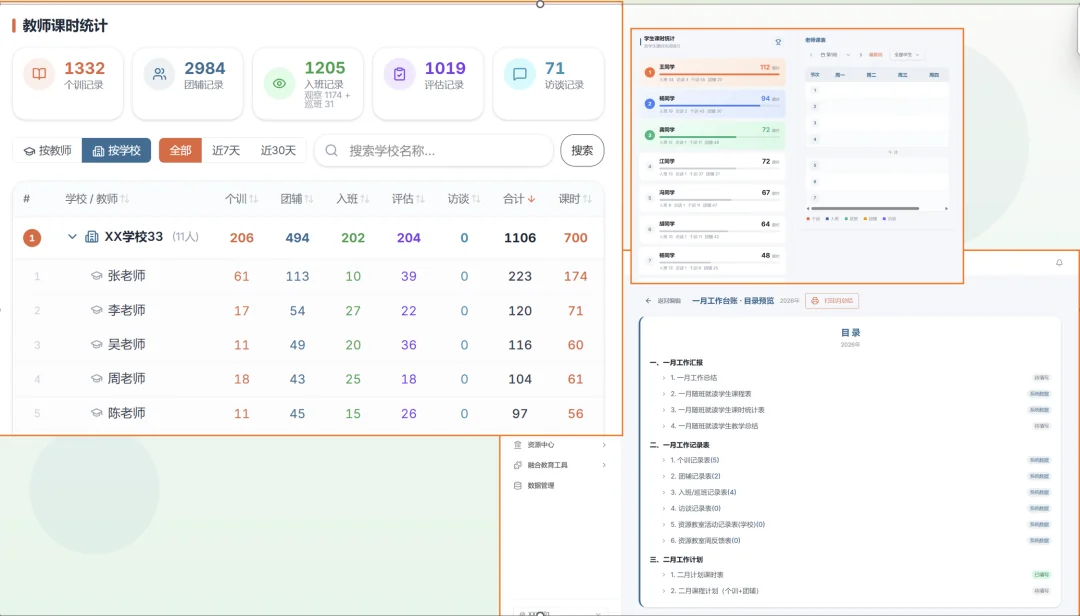The width and height of the screenshot is (1080, 616).
Task: Click 张老师's total value 223
Action: coord(520,276)
